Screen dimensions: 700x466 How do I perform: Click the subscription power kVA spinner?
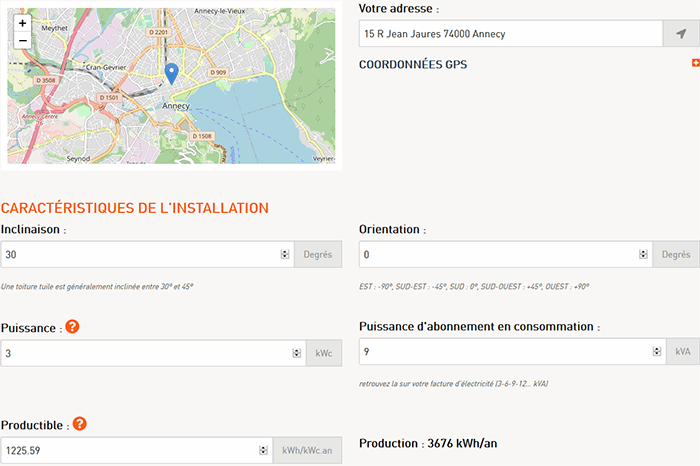[656, 352]
